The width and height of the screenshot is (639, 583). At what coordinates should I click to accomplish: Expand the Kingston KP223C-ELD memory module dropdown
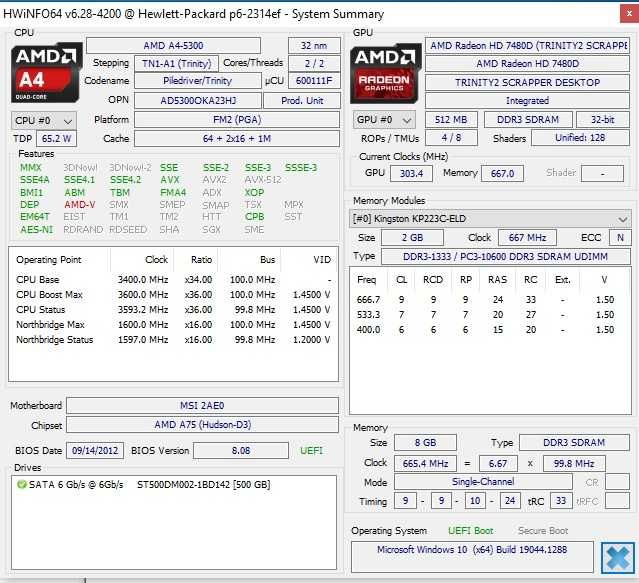[490, 219]
